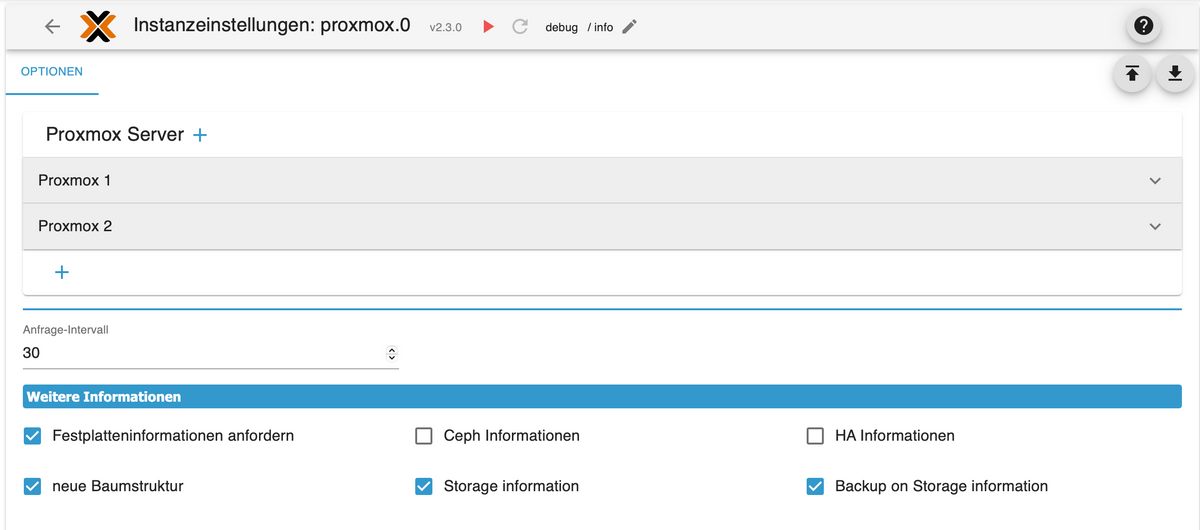Restart the instance using the reload icon

[520, 27]
